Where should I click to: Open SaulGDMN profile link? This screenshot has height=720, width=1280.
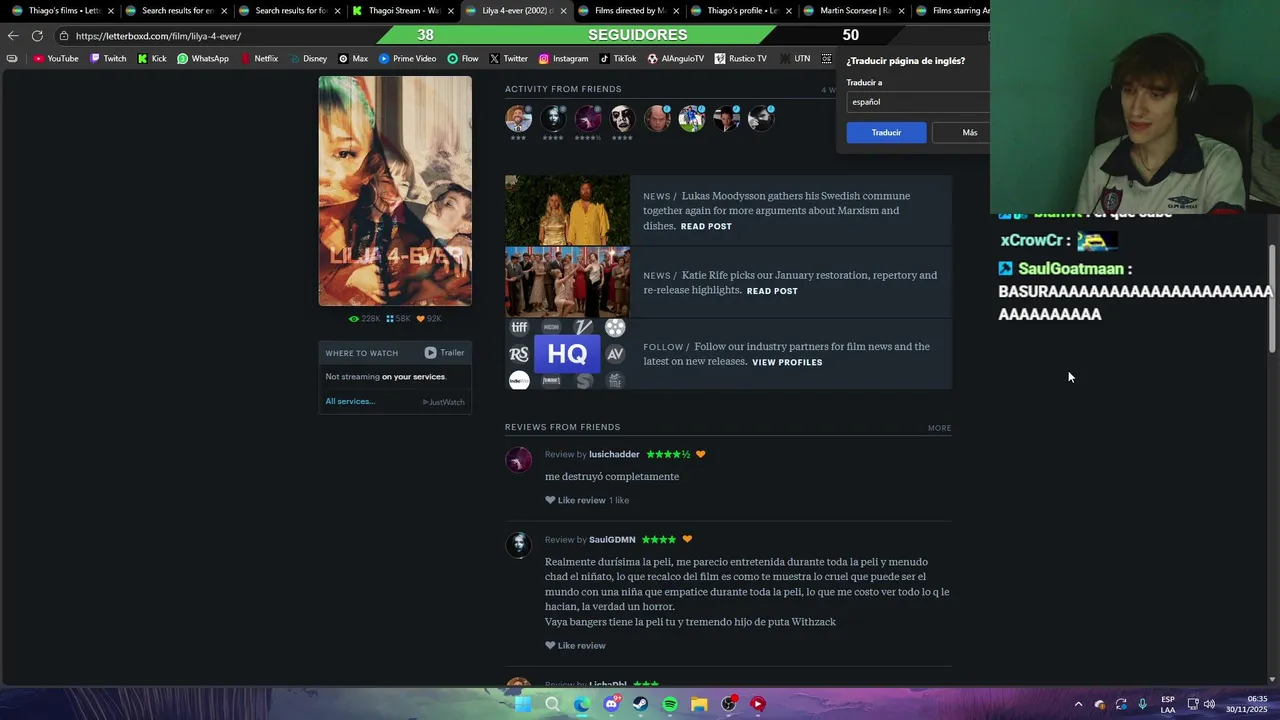(612, 540)
